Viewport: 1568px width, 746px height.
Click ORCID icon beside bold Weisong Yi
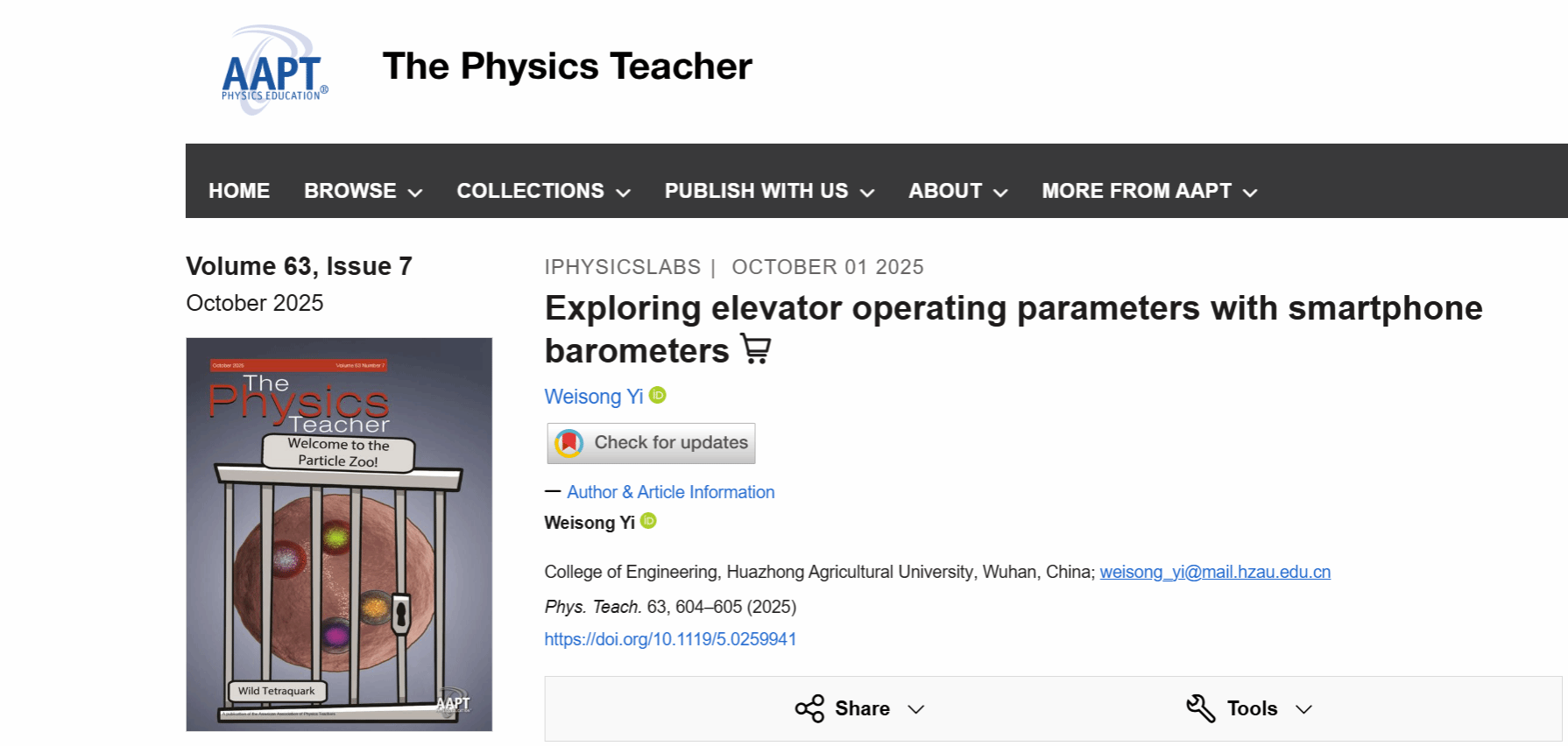coord(648,521)
